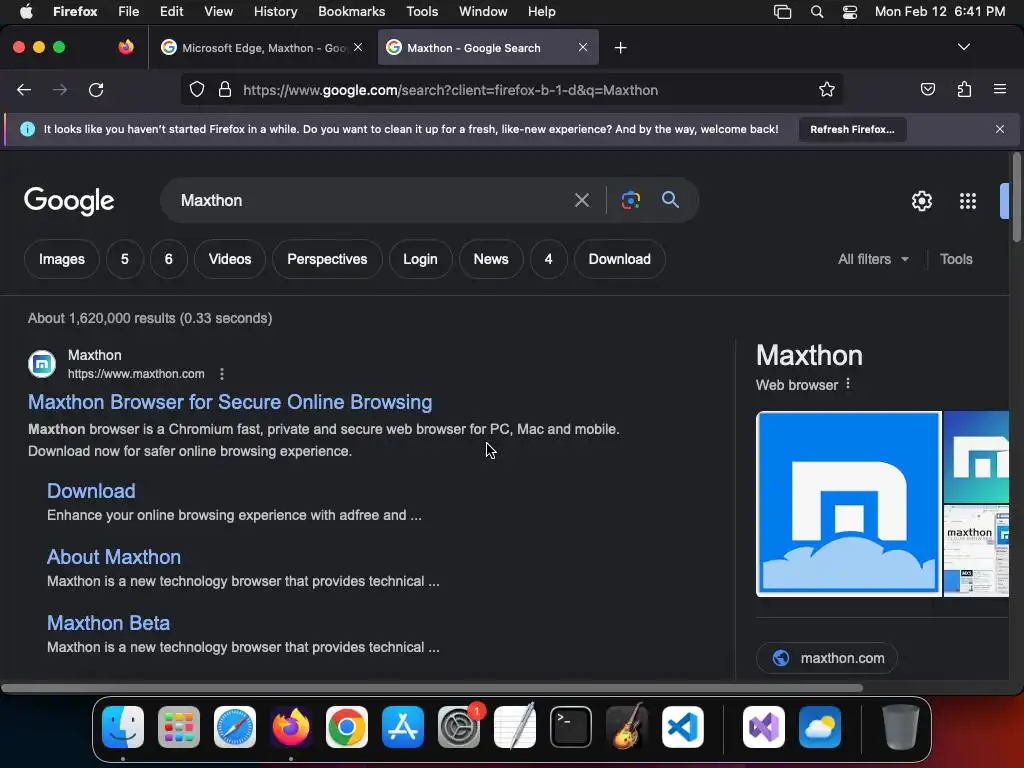Open the About Maxthon sitelink
1024x768 pixels.
click(x=114, y=556)
